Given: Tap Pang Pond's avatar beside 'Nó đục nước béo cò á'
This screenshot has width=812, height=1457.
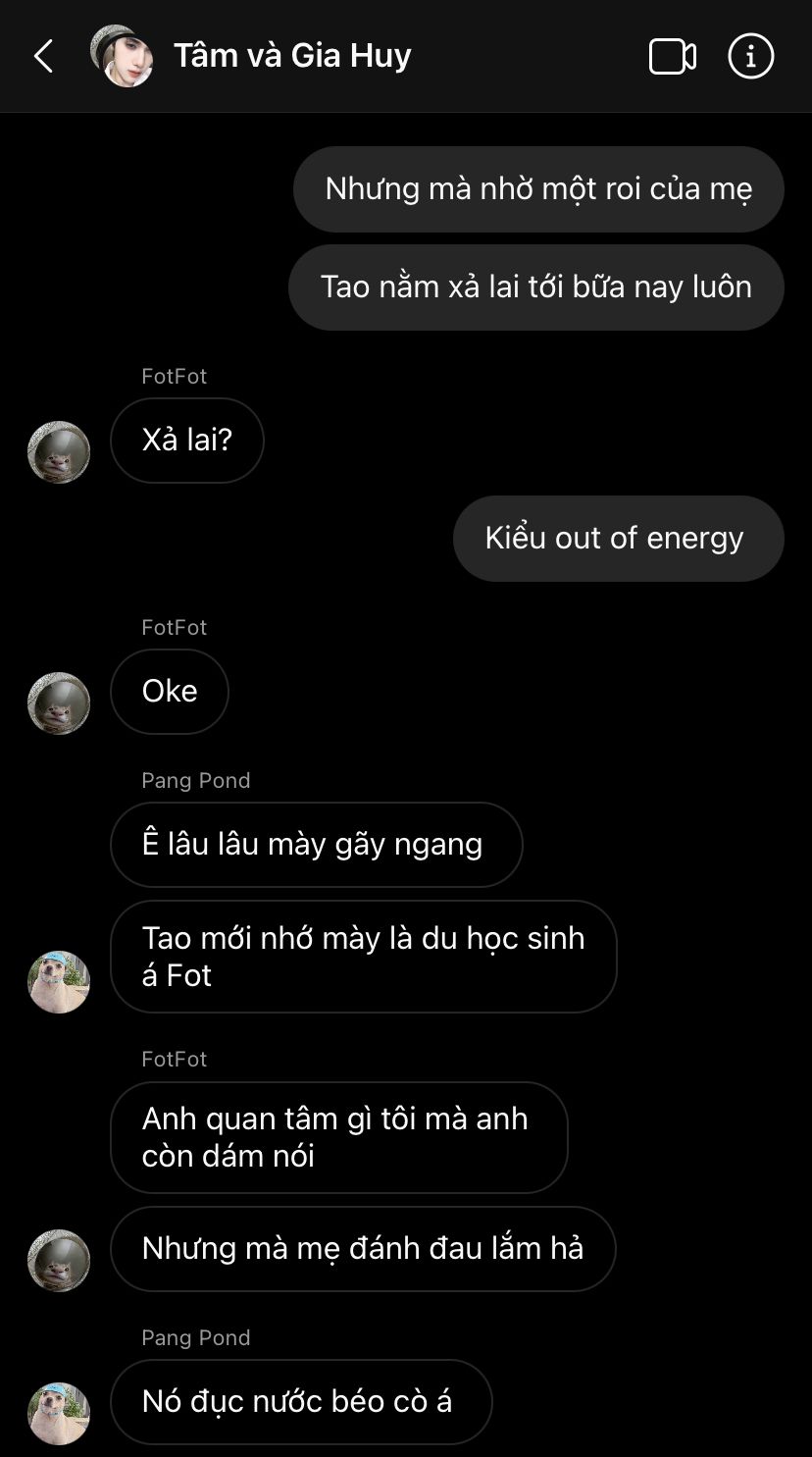Looking at the screenshot, I should [59, 1414].
